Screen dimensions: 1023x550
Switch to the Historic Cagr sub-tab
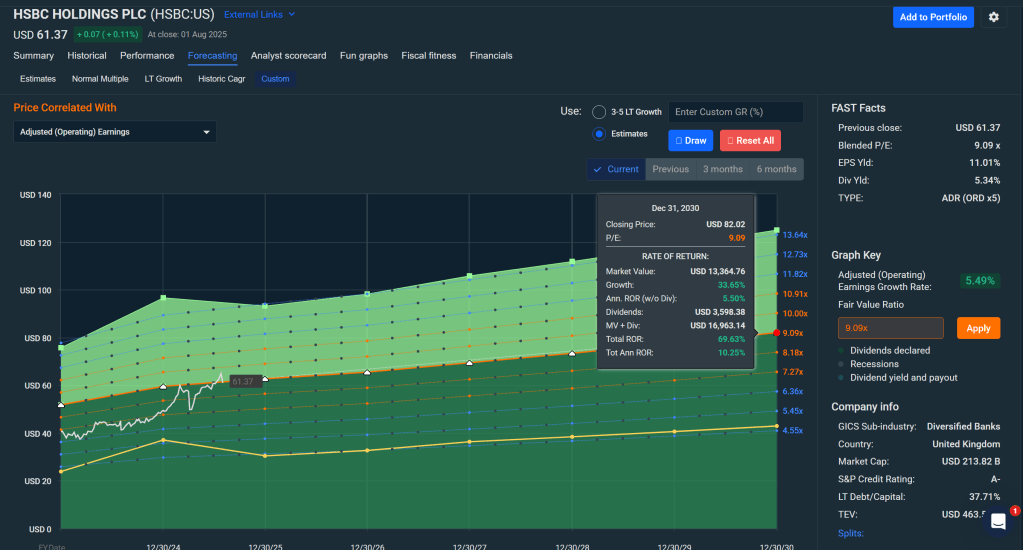point(221,79)
